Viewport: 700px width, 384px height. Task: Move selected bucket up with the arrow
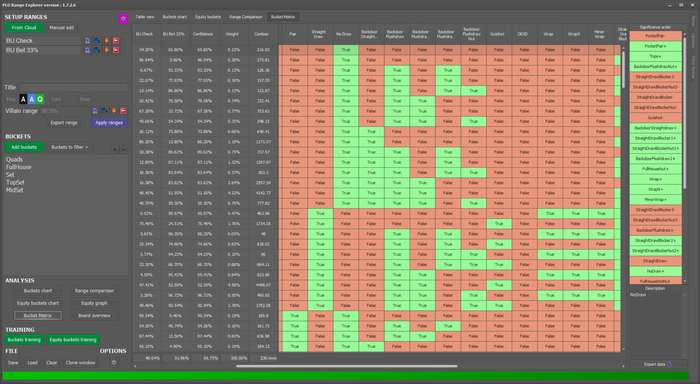pos(115,150)
